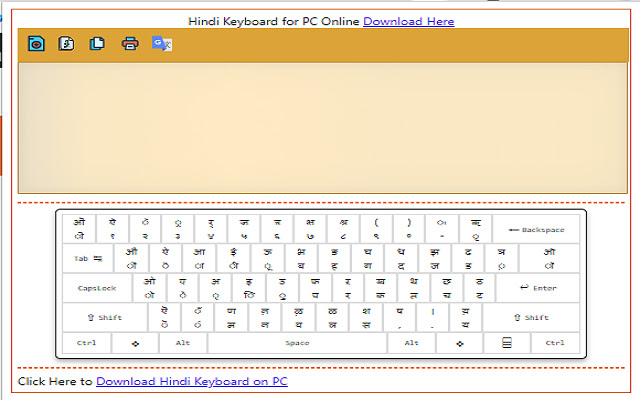Click the ठ / ट key
Viewport: 640px width, 400px height.
tap(480, 288)
